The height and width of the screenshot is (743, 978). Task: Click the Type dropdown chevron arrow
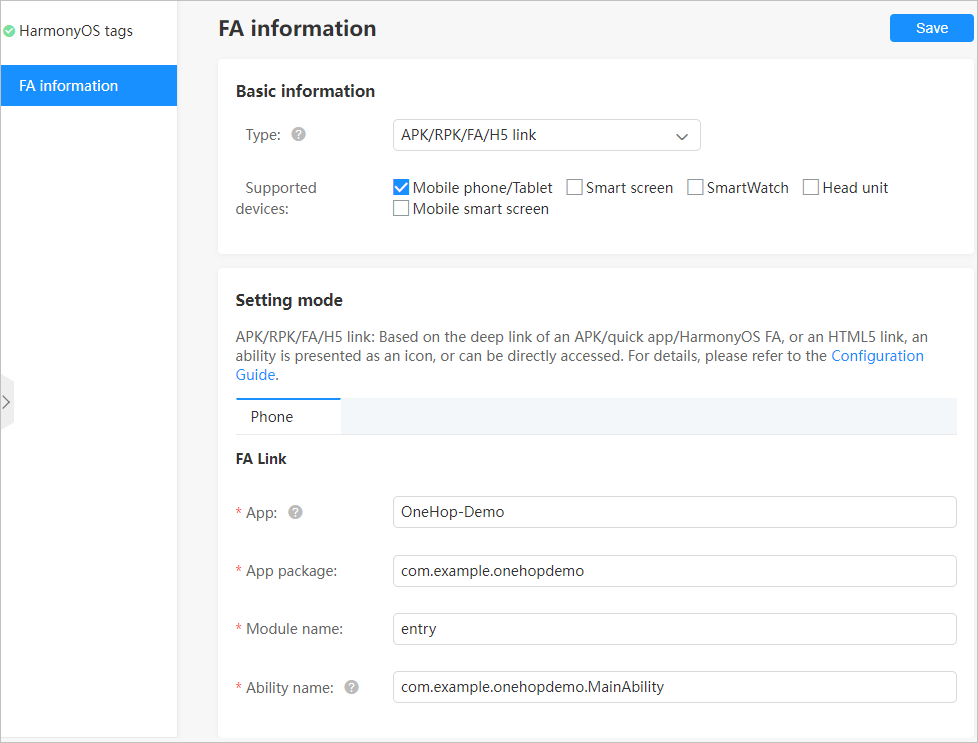pyautogui.click(x=682, y=137)
